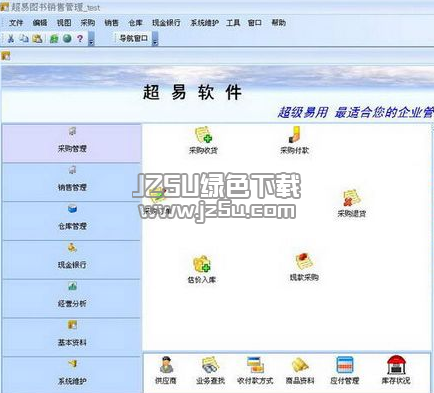The image size is (434, 393).
Task: Open the 采购退货 module icon
Action: 352,204
